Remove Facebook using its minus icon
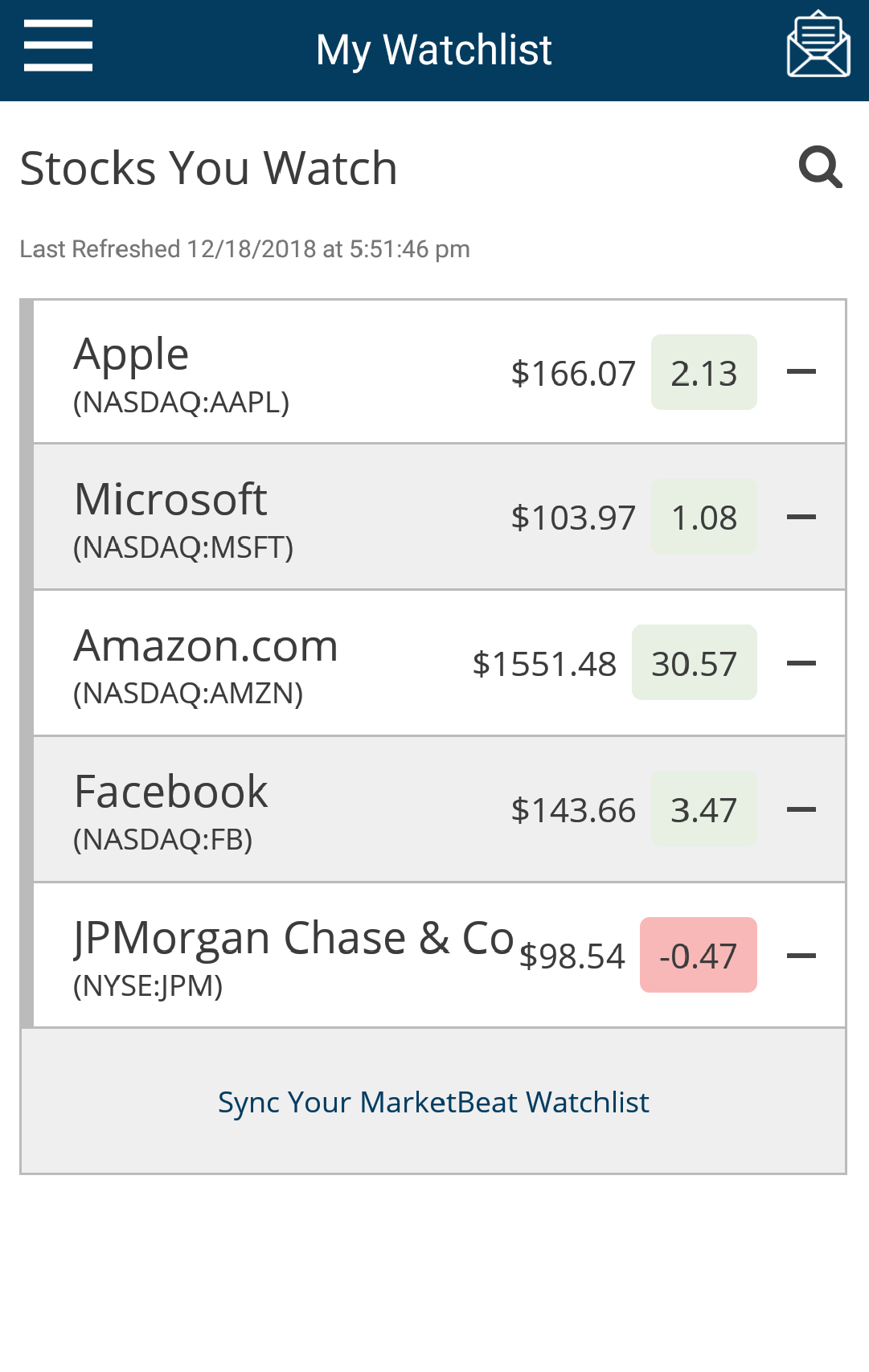Viewport: 869px width, 1372px height. tap(801, 809)
